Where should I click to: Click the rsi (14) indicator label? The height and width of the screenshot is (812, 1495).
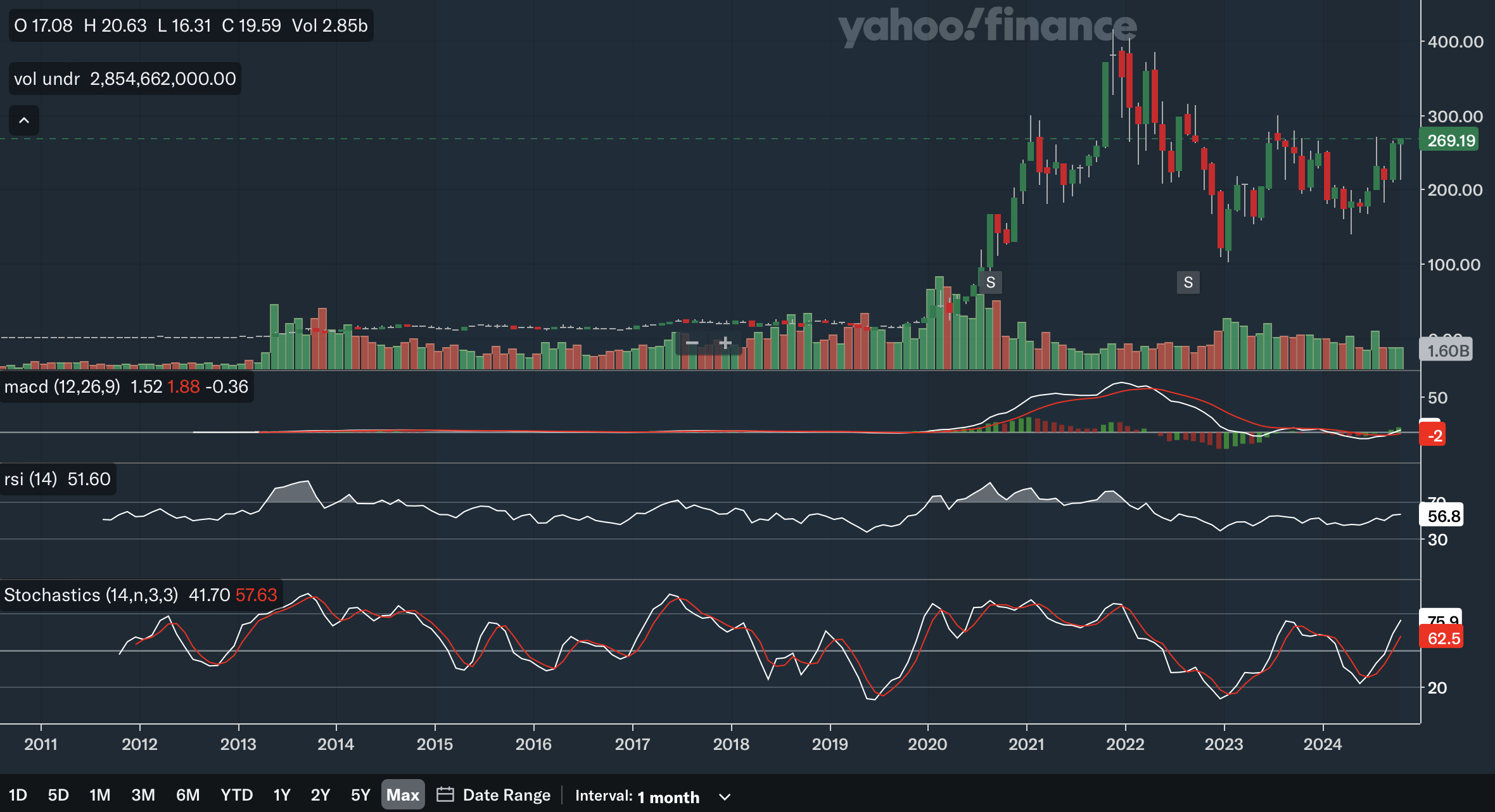(x=30, y=479)
